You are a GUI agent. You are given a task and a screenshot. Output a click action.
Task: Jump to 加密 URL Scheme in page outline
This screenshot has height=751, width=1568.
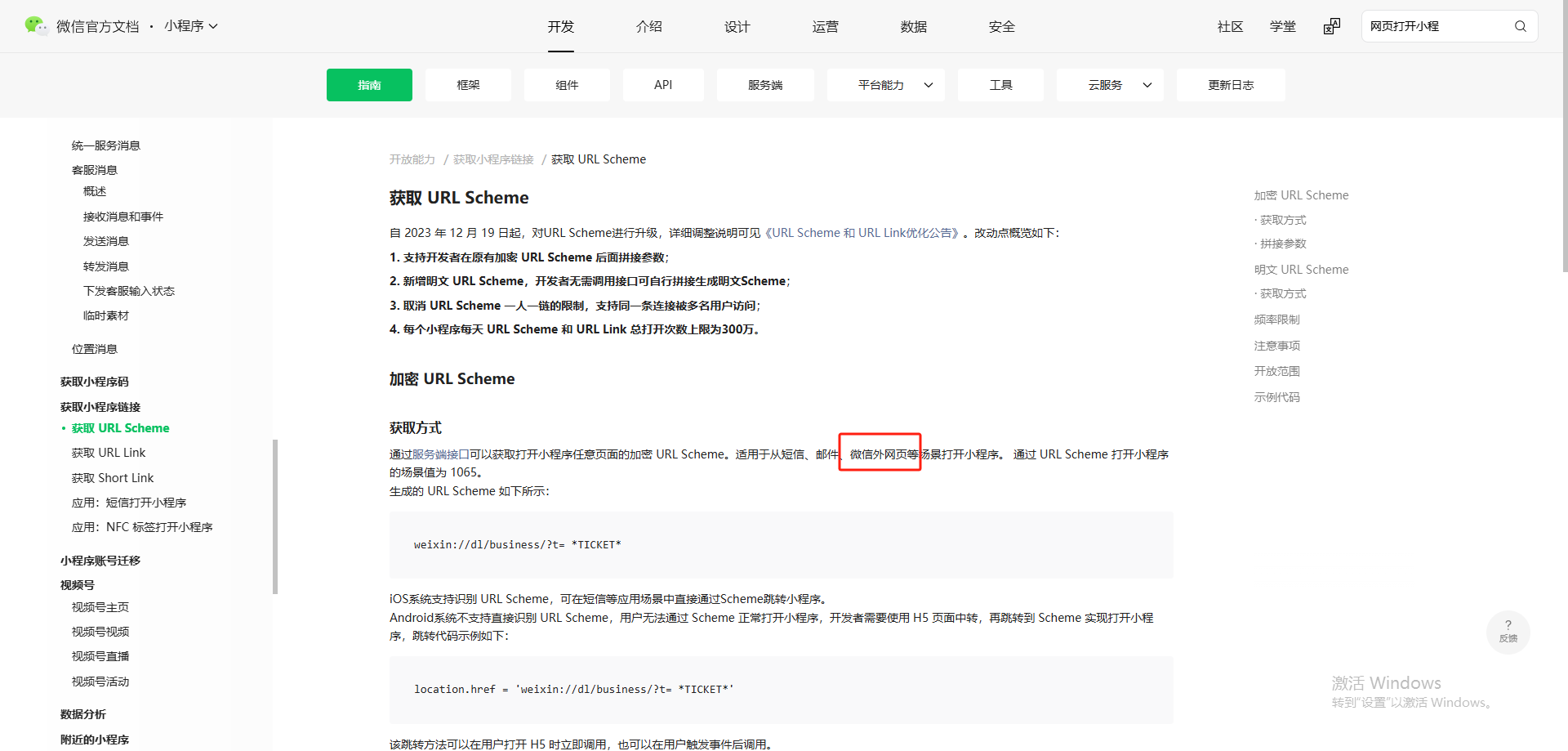click(x=1302, y=195)
